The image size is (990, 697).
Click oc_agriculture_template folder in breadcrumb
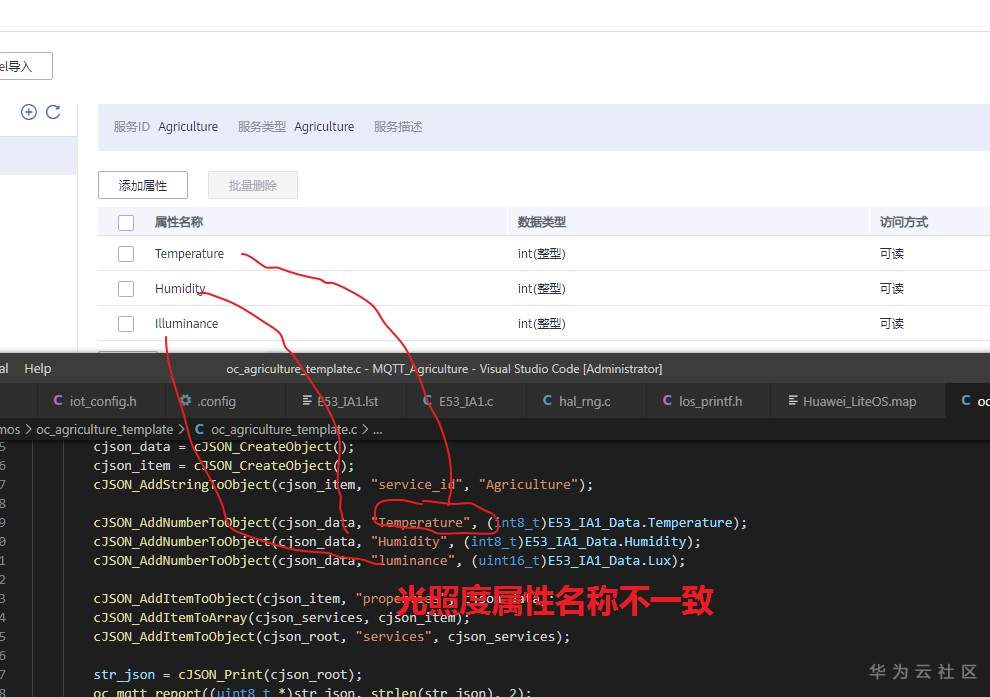(x=104, y=430)
